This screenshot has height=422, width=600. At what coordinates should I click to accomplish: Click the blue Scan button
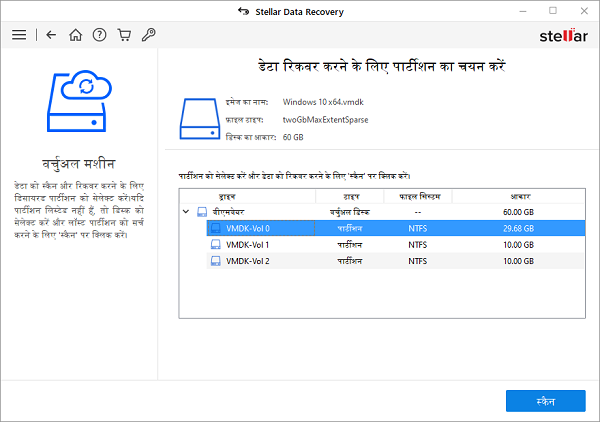tap(546, 401)
